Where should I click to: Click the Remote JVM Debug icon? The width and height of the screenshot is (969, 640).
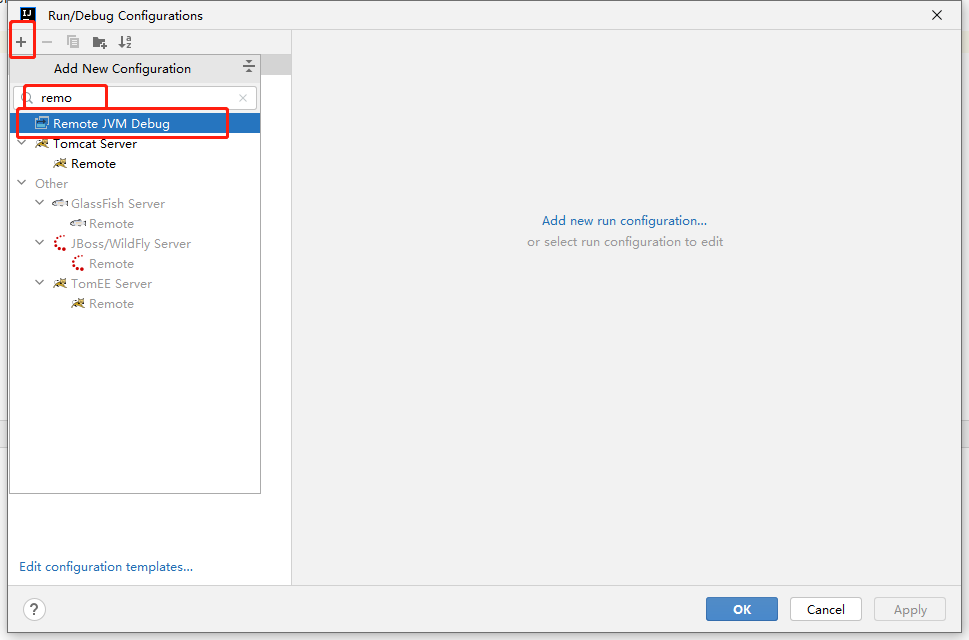point(41,123)
